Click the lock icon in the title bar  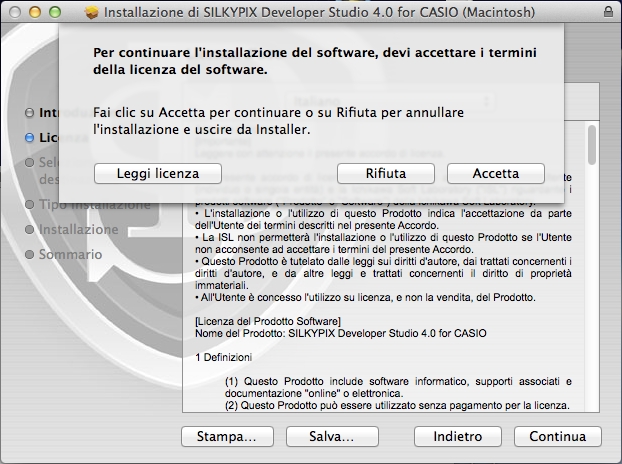tap(608, 12)
